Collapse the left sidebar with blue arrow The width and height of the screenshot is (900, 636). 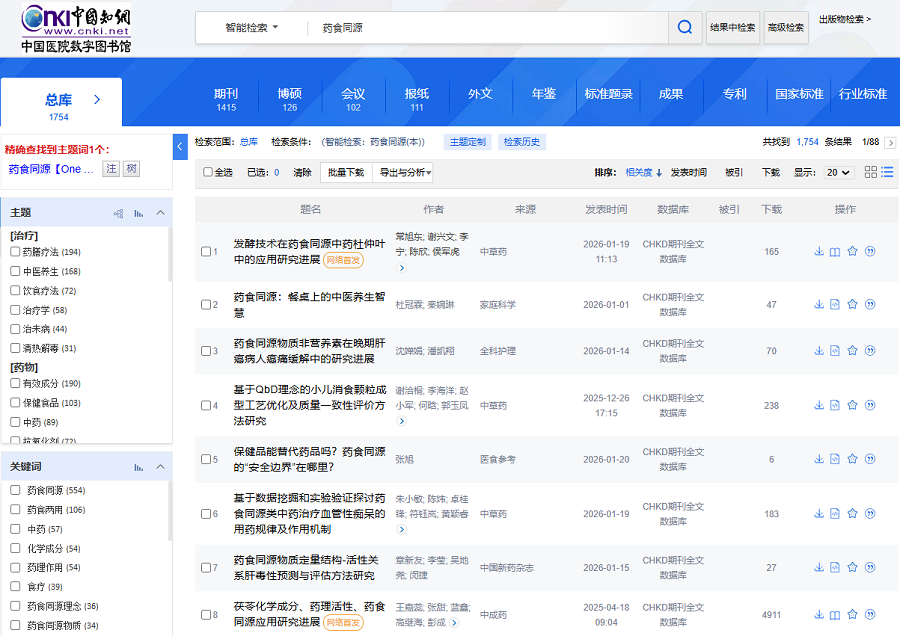tap(181, 147)
